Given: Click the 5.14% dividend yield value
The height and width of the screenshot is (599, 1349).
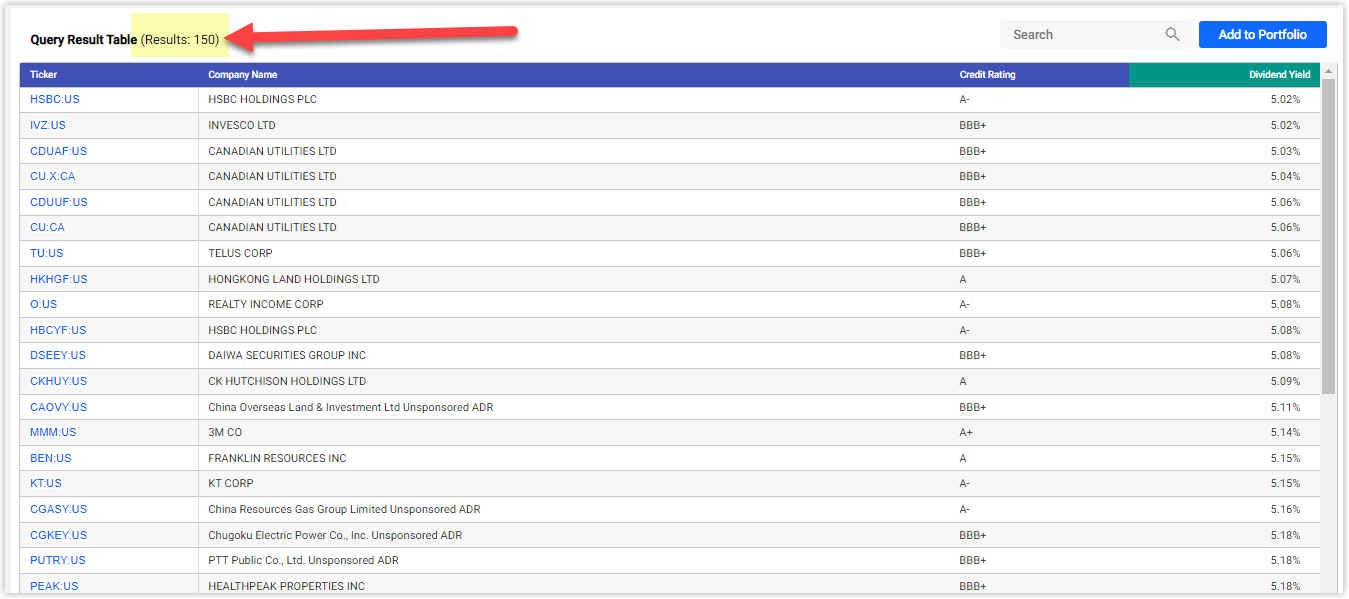Looking at the screenshot, I should [1285, 432].
